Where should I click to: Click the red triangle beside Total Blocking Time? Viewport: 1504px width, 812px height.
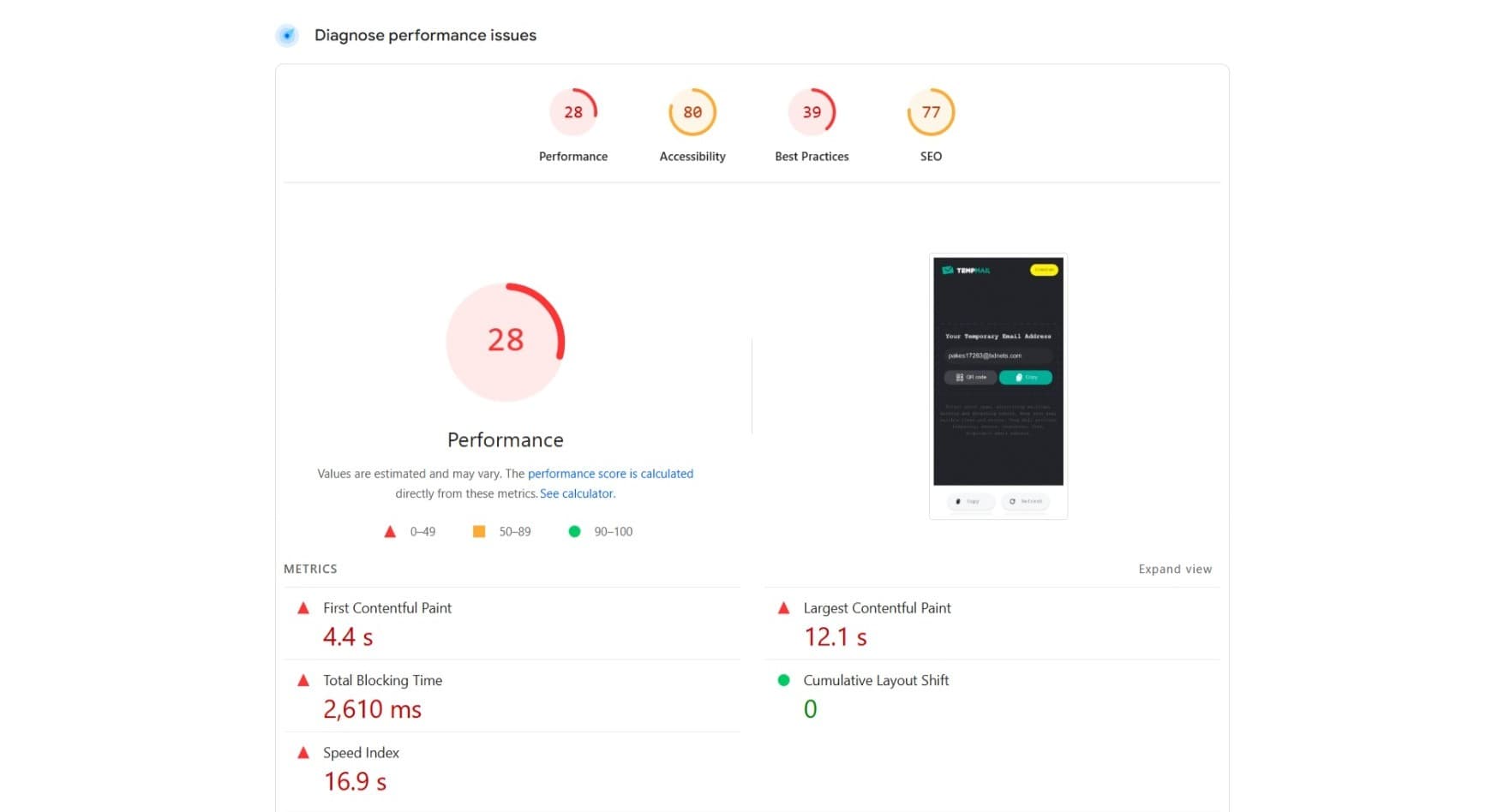click(303, 680)
